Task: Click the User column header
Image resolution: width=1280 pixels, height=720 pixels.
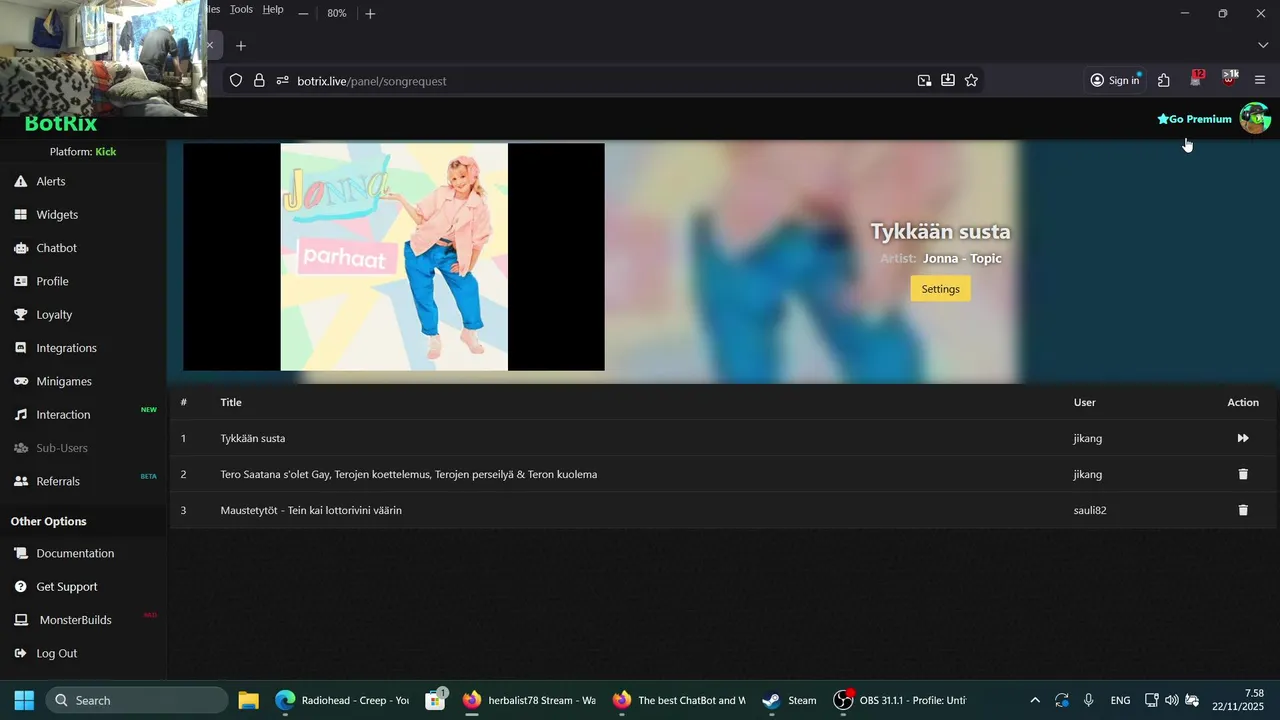Action: tap(1085, 402)
